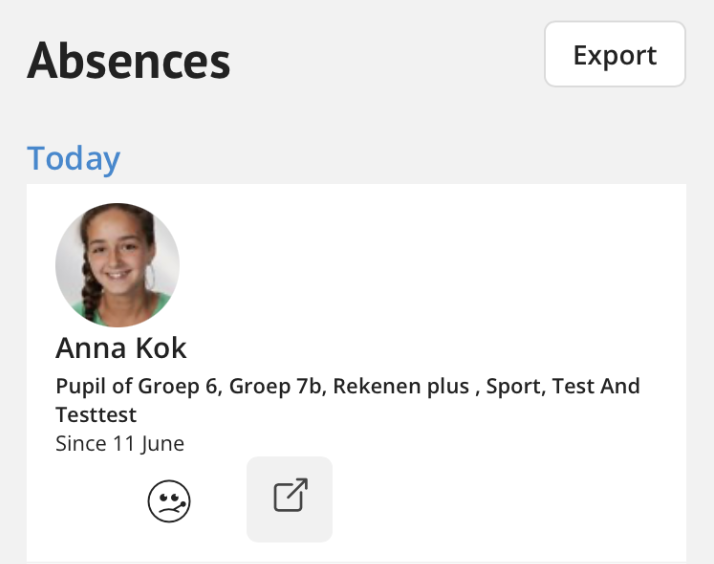Select the Testtest group label
714x564 pixels.
click(96, 415)
